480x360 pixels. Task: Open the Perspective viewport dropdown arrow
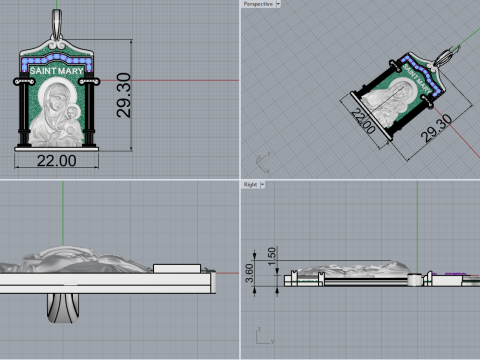(x=278, y=4)
